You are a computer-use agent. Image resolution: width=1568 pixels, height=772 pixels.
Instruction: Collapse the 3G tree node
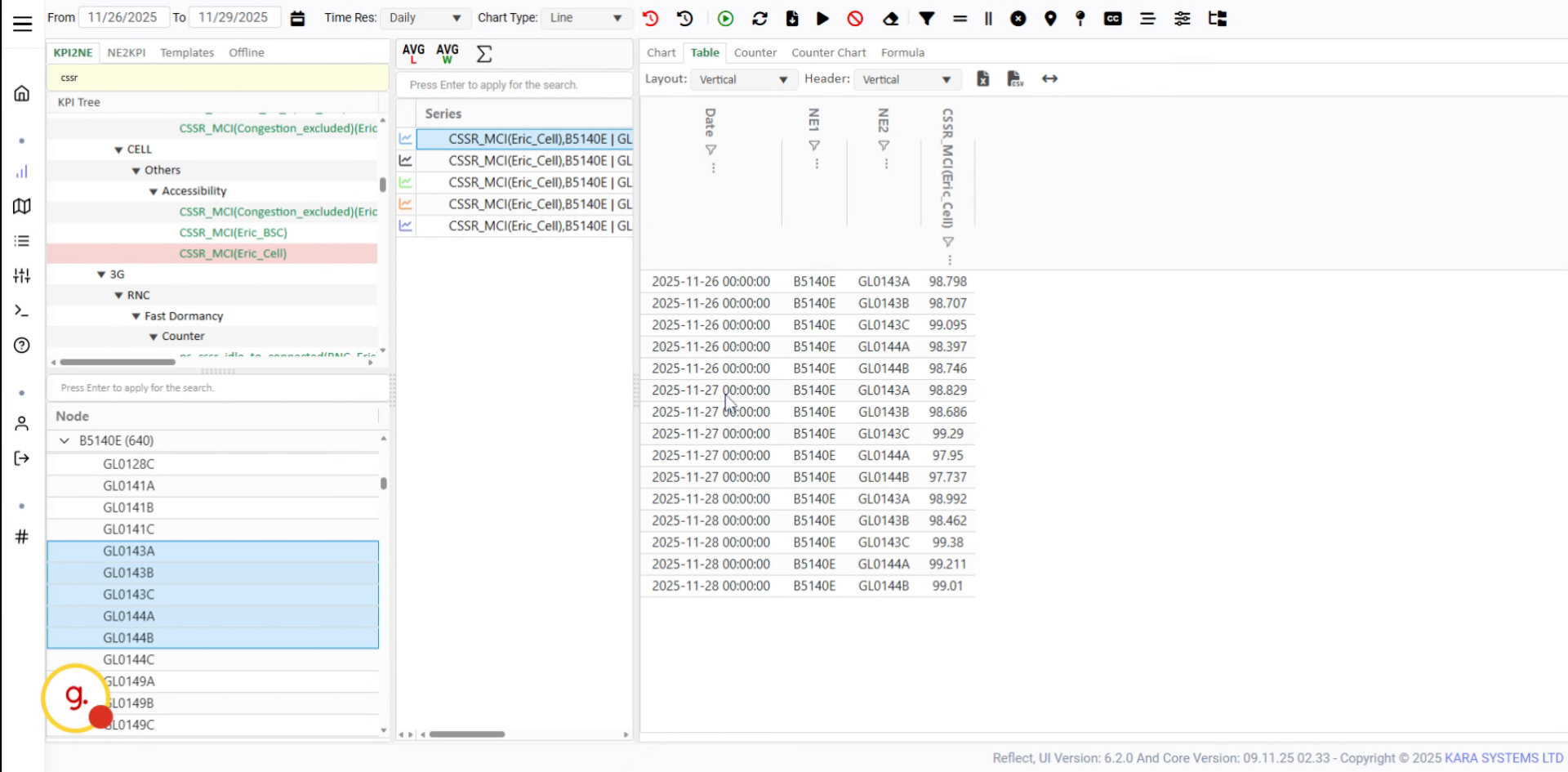click(101, 274)
